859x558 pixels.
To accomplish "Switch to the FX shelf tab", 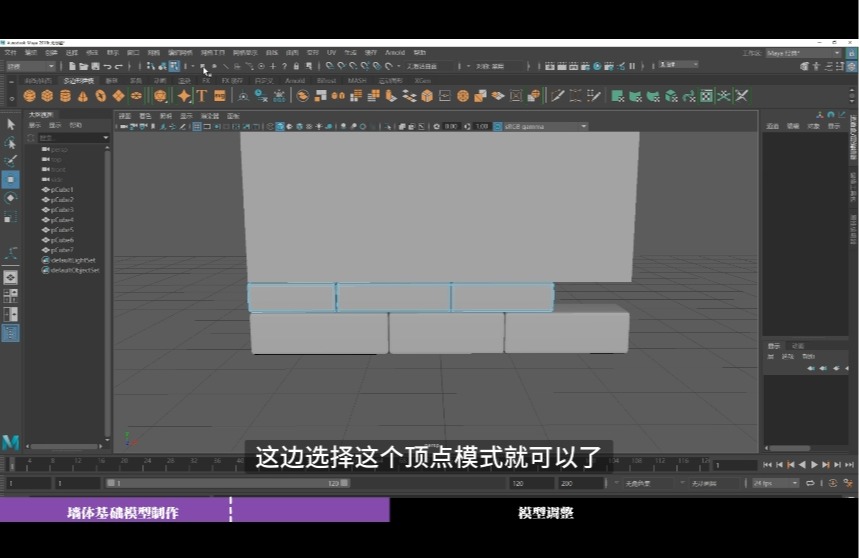I will click(x=206, y=80).
